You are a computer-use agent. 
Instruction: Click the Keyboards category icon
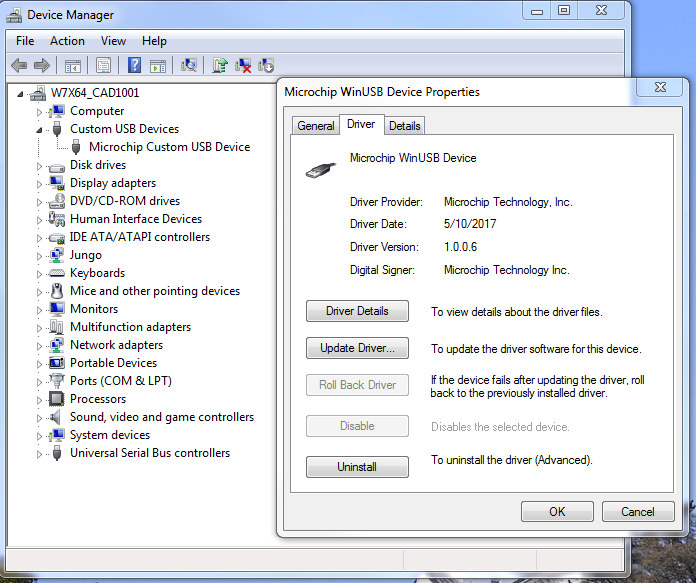57,273
